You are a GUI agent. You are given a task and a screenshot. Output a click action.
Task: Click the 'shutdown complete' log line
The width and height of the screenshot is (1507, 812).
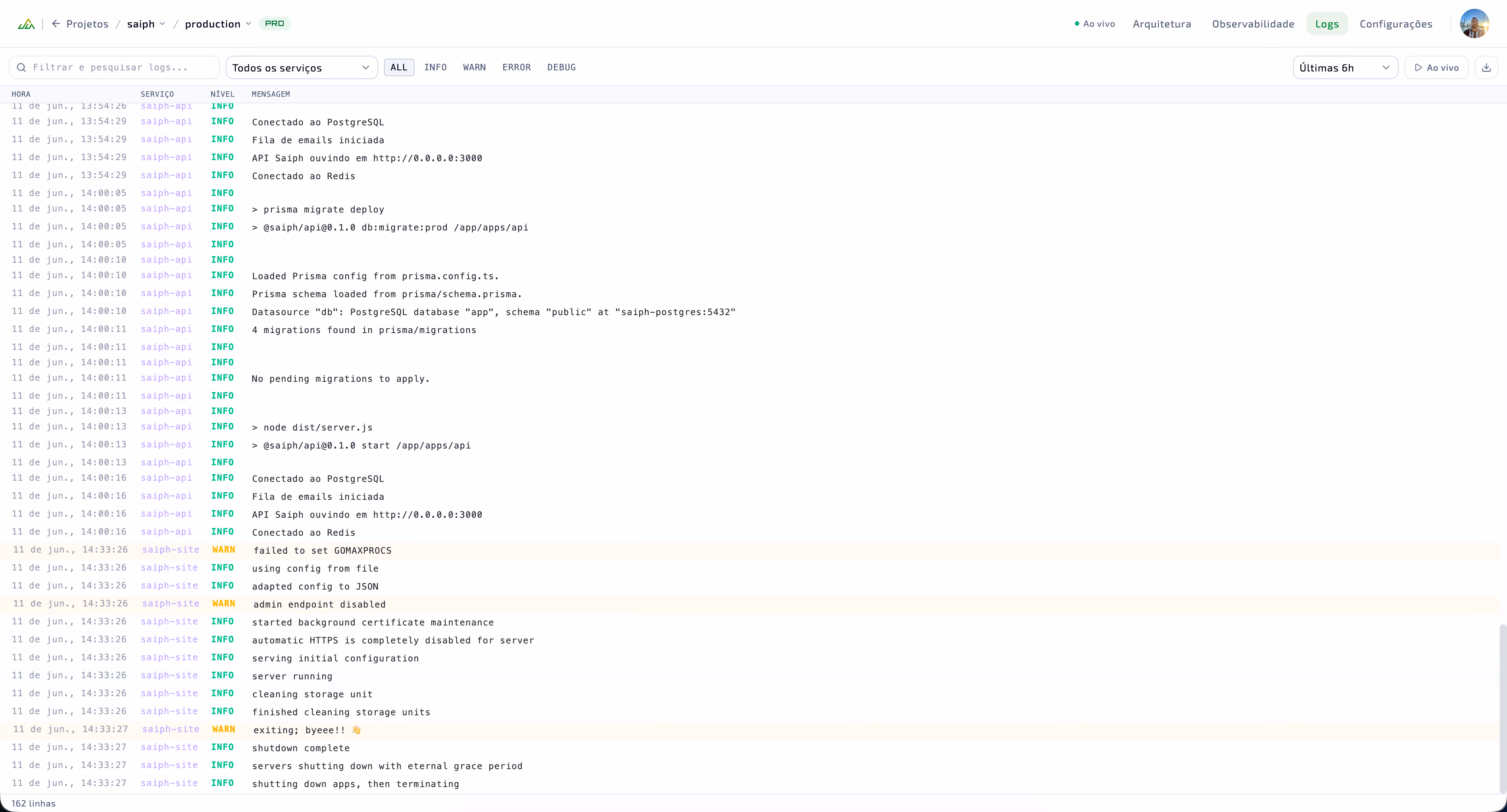301,748
